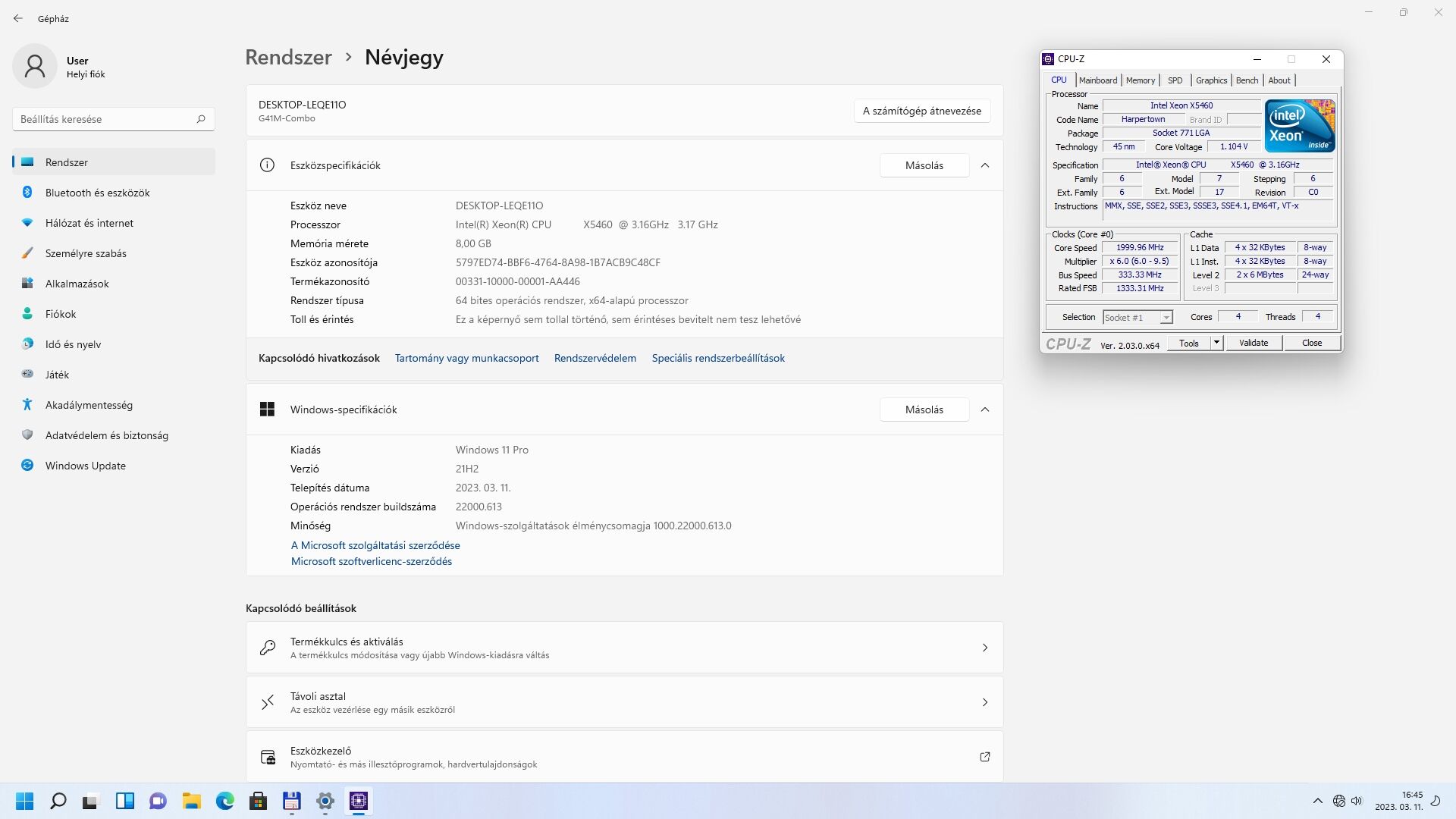Viewport: 1456px width, 819px height.
Task: Open A Microsoft szolgáltatási szerződése link
Action: (x=375, y=545)
